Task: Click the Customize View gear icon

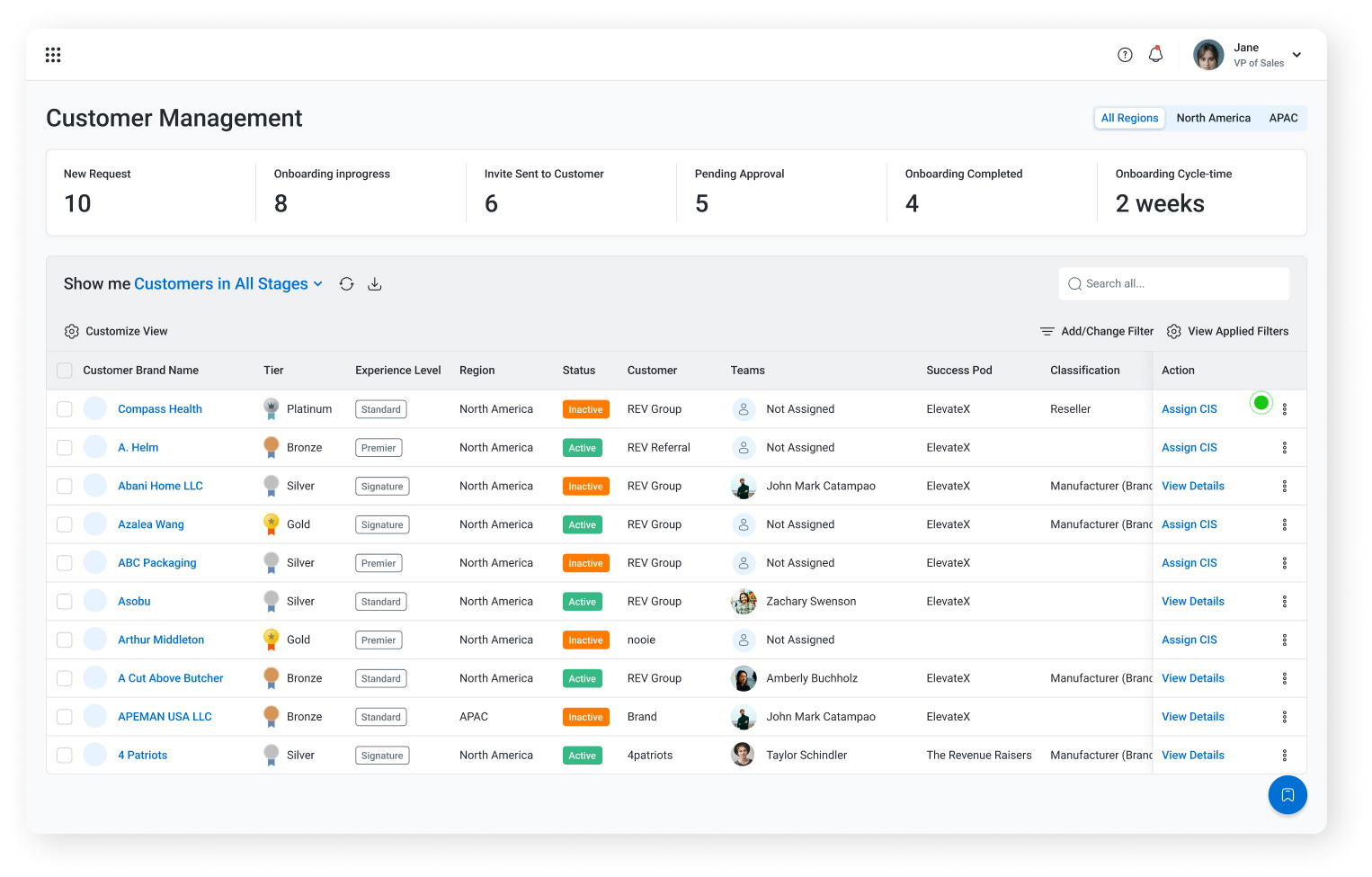Action: (72, 332)
